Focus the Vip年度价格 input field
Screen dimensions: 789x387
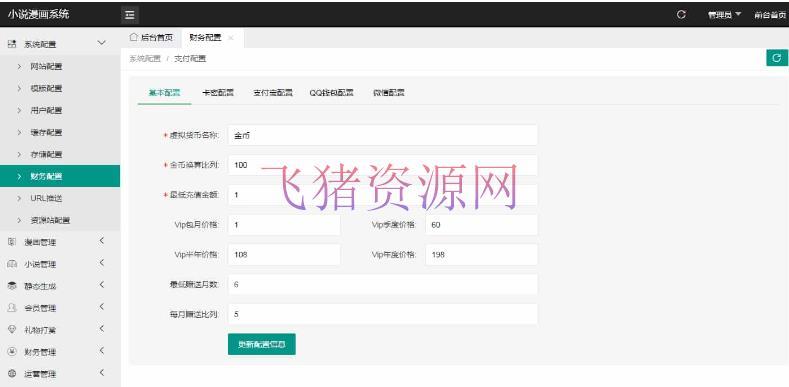[x=481, y=255]
